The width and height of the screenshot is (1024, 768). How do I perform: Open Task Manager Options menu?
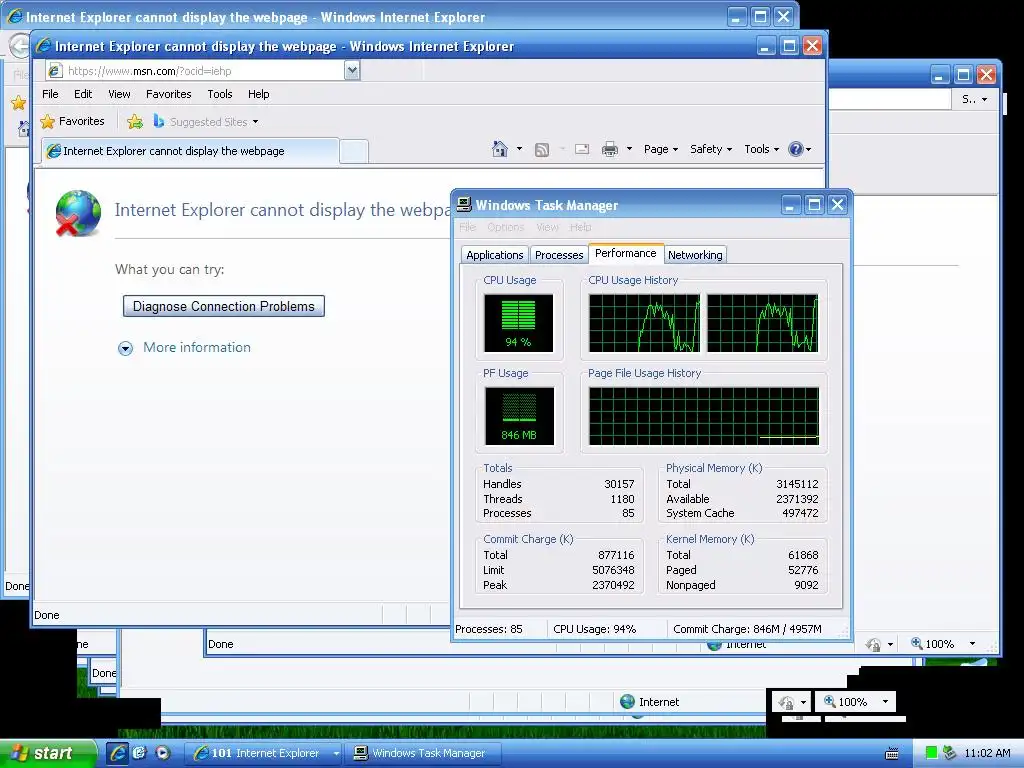tap(505, 227)
